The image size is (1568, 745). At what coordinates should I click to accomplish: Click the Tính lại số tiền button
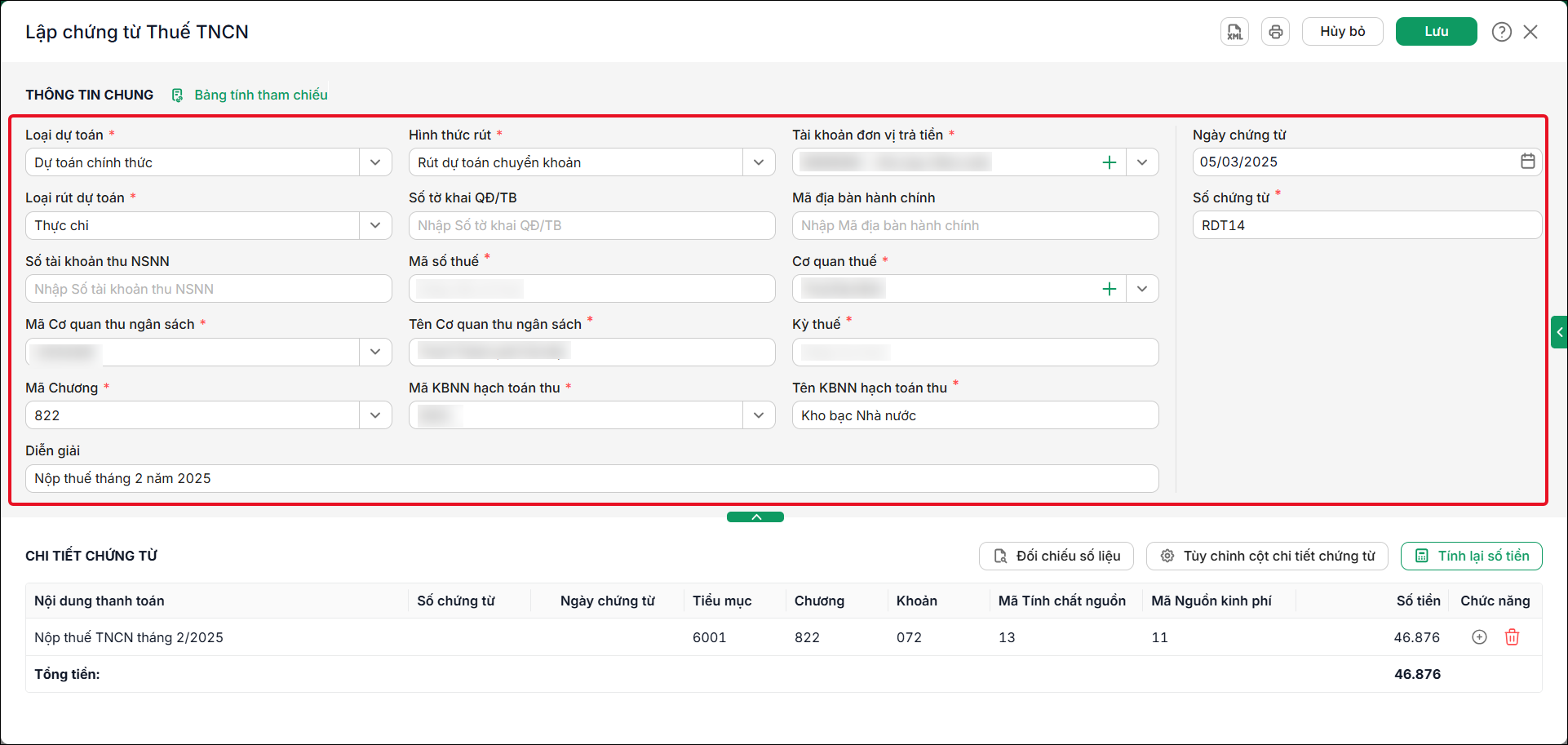pyautogui.click(x=1471, y=556)
